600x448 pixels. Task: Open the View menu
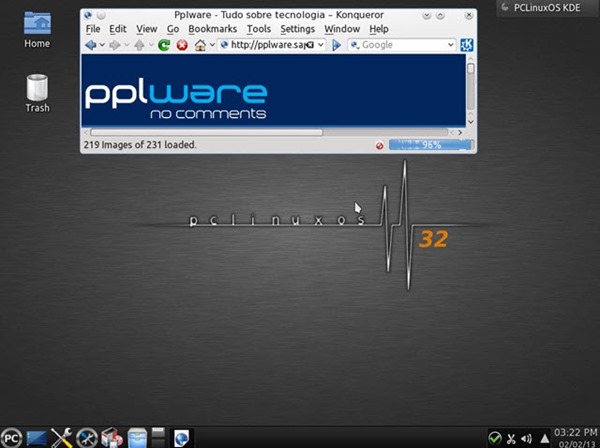click(x=147, y=29)
